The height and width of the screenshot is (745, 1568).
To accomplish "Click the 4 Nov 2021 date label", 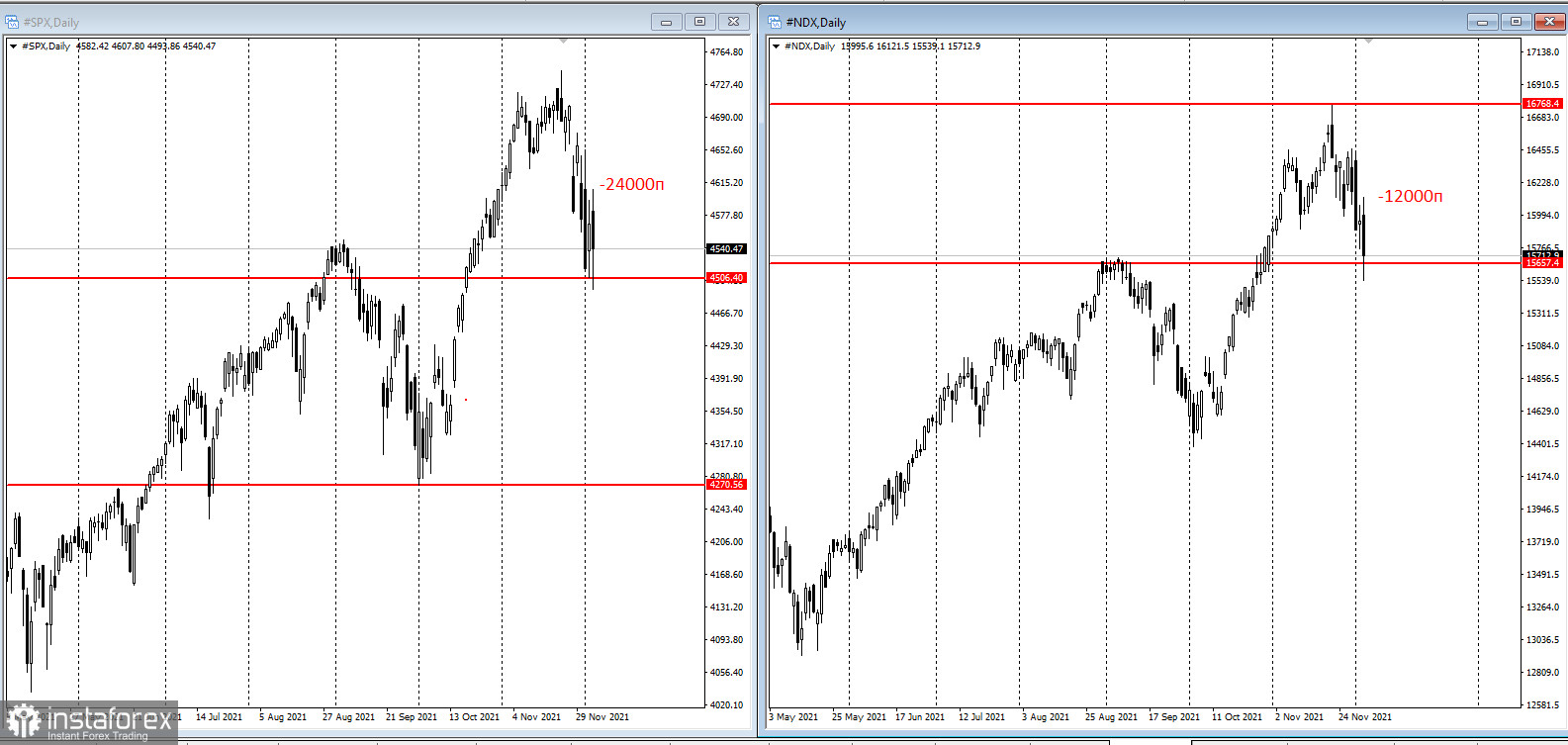I will click(537, 717).
